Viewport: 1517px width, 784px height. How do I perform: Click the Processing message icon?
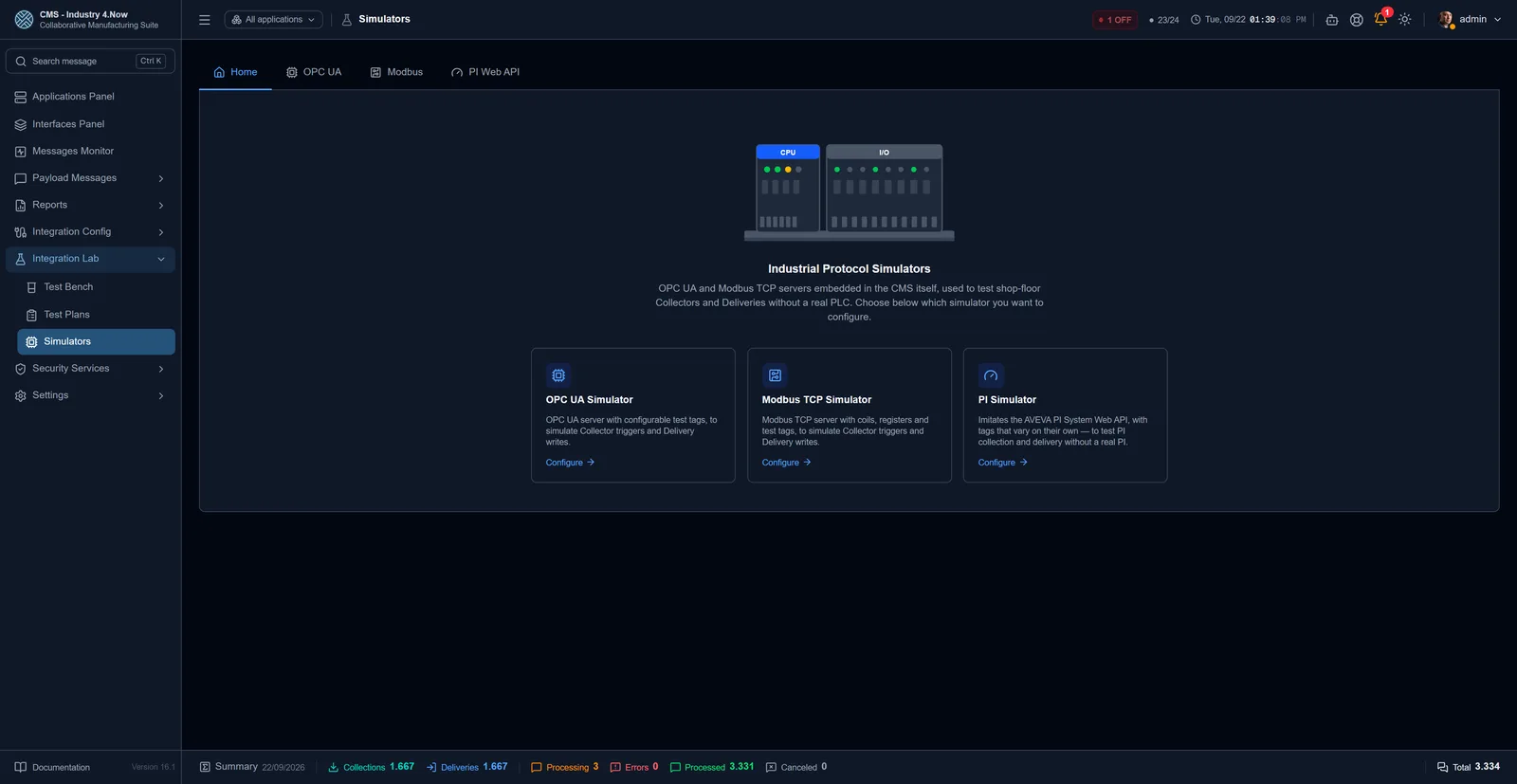point(536,767)
